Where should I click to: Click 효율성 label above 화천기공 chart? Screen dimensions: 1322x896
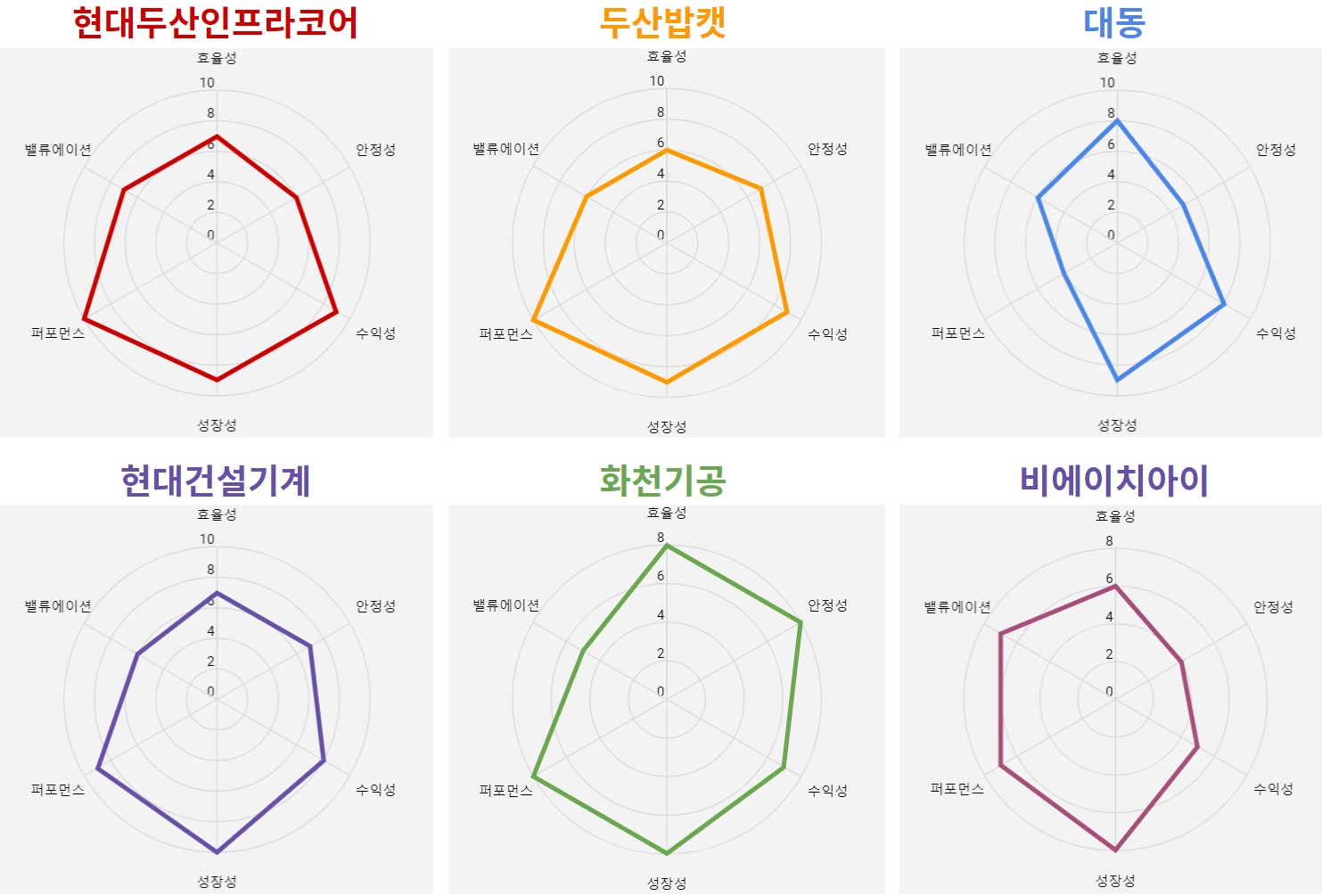[x=667, y=513]
